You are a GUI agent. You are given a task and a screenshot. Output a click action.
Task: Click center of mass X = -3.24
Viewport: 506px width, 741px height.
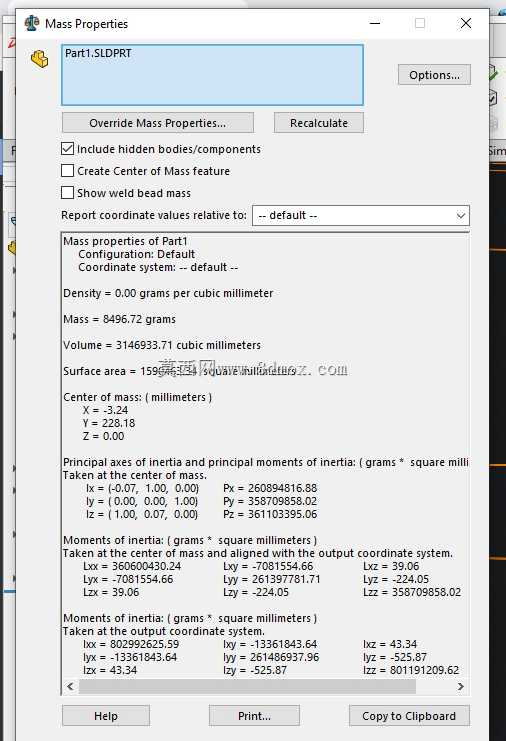click(105, 410)
